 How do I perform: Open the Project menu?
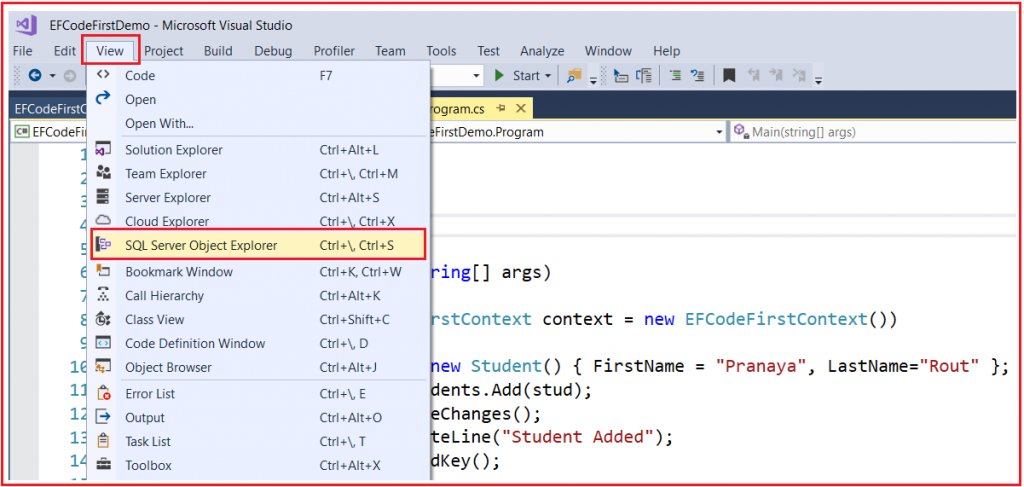[163, 51]
